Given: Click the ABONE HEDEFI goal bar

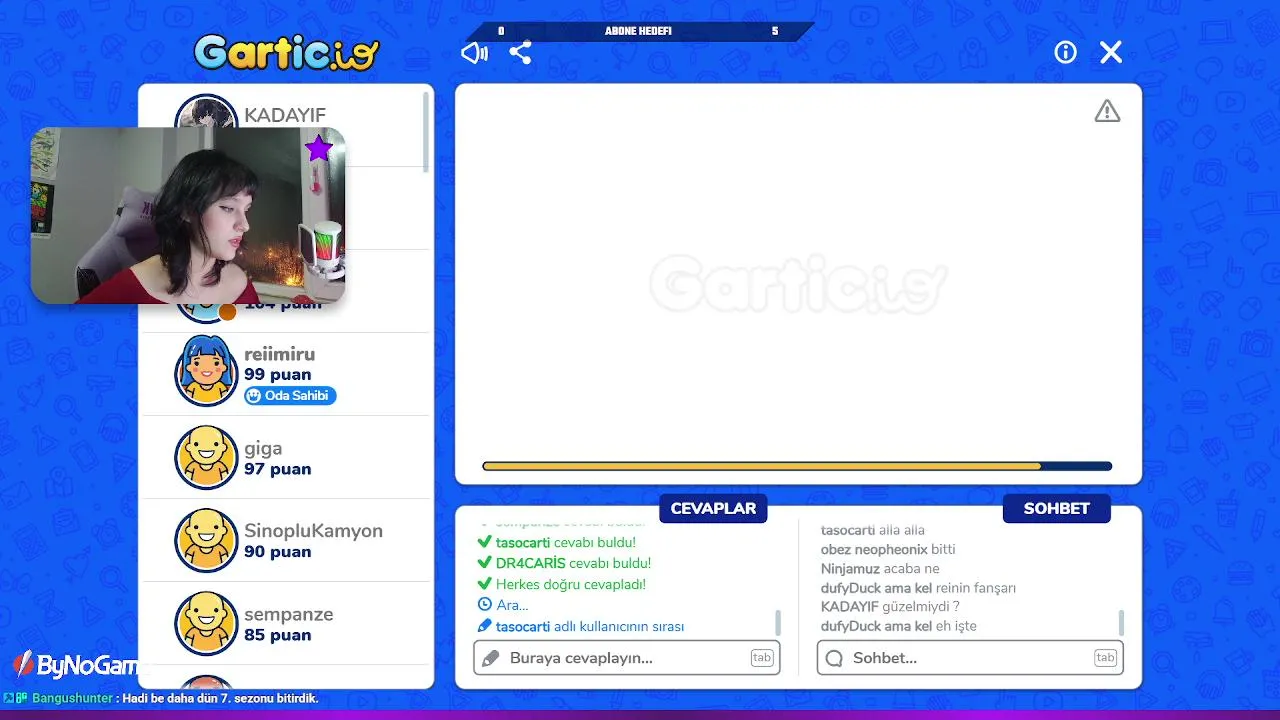Looking at the screenshot, I should [638, 31].
